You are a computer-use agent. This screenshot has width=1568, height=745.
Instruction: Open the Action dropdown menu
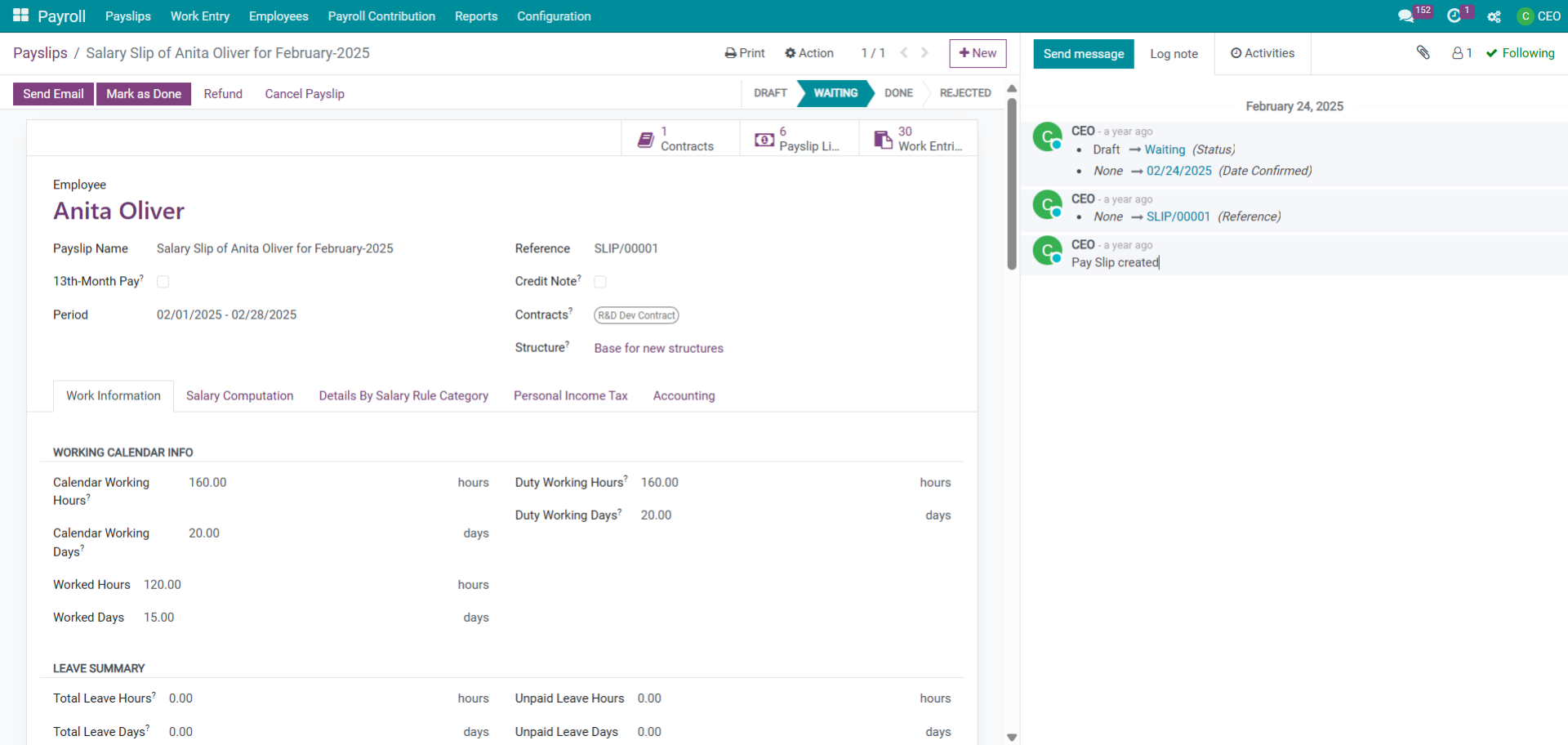pos(808,53)
